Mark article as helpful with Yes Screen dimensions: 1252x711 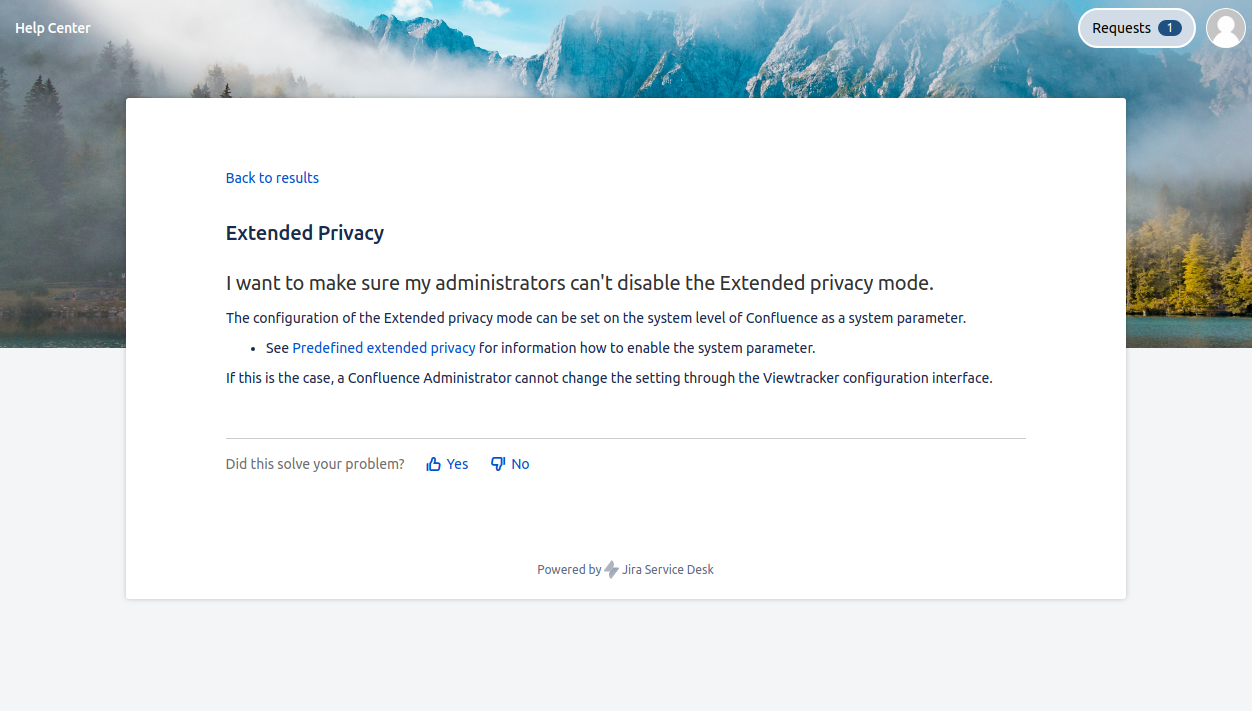[x=457, y=464]
